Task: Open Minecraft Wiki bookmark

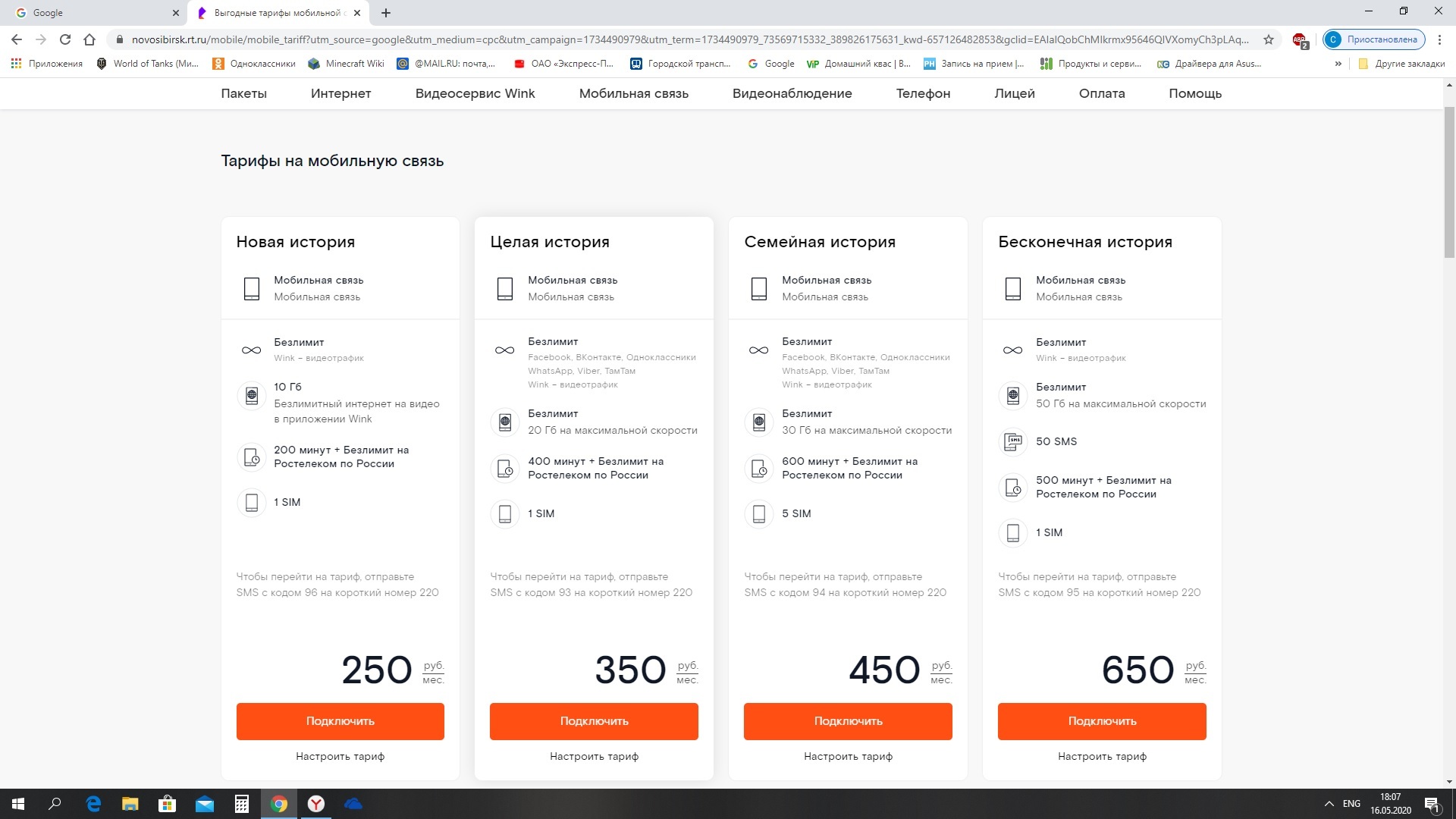Action: [346, 64]
